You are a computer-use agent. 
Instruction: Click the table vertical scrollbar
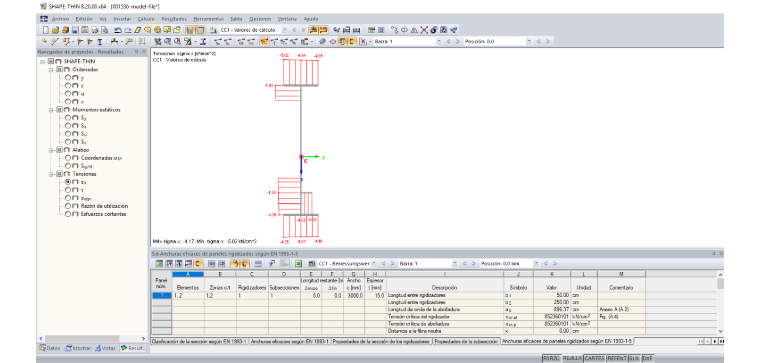tap(720, 303)
